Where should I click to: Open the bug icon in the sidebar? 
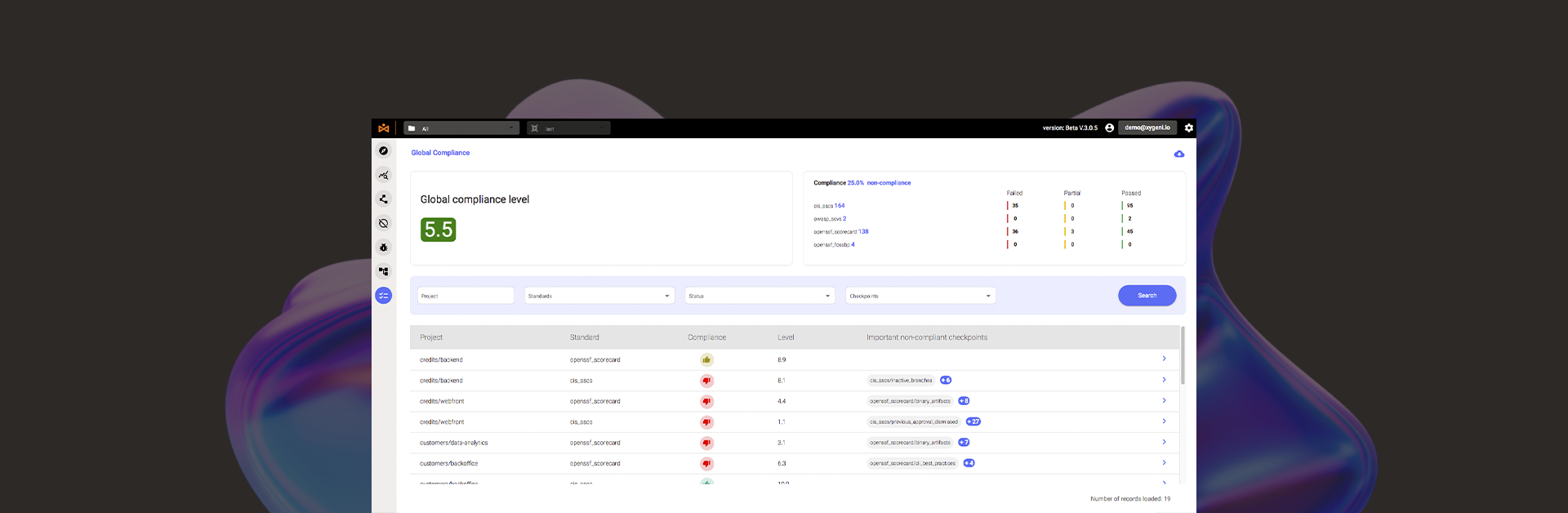(x=383, y=248)
